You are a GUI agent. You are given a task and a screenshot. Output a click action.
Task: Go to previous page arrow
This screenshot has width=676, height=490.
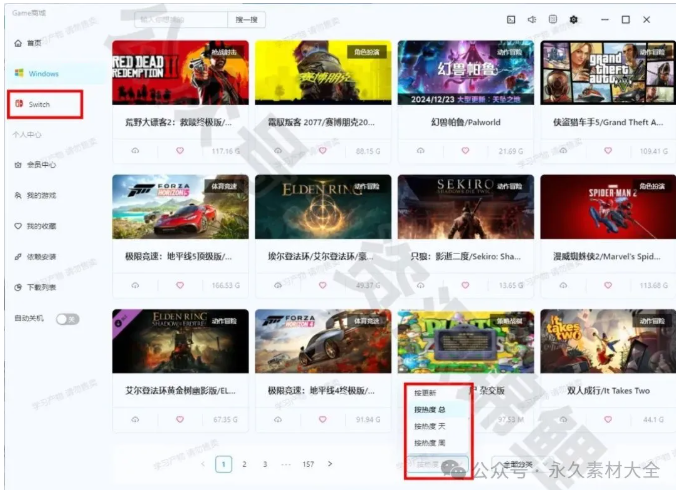coord(203,464)
